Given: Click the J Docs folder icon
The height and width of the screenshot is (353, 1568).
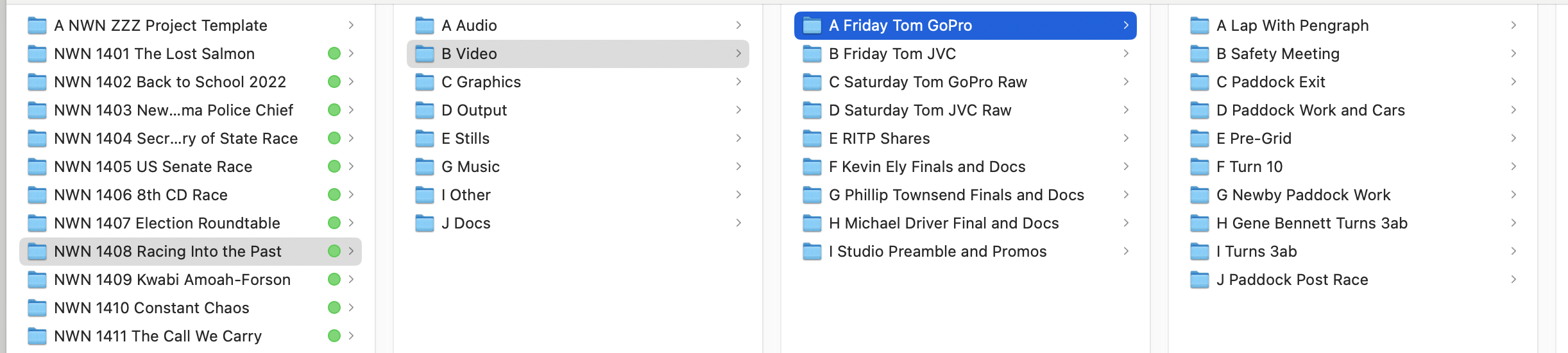Looking at the screenshot, I should point(425,223).
